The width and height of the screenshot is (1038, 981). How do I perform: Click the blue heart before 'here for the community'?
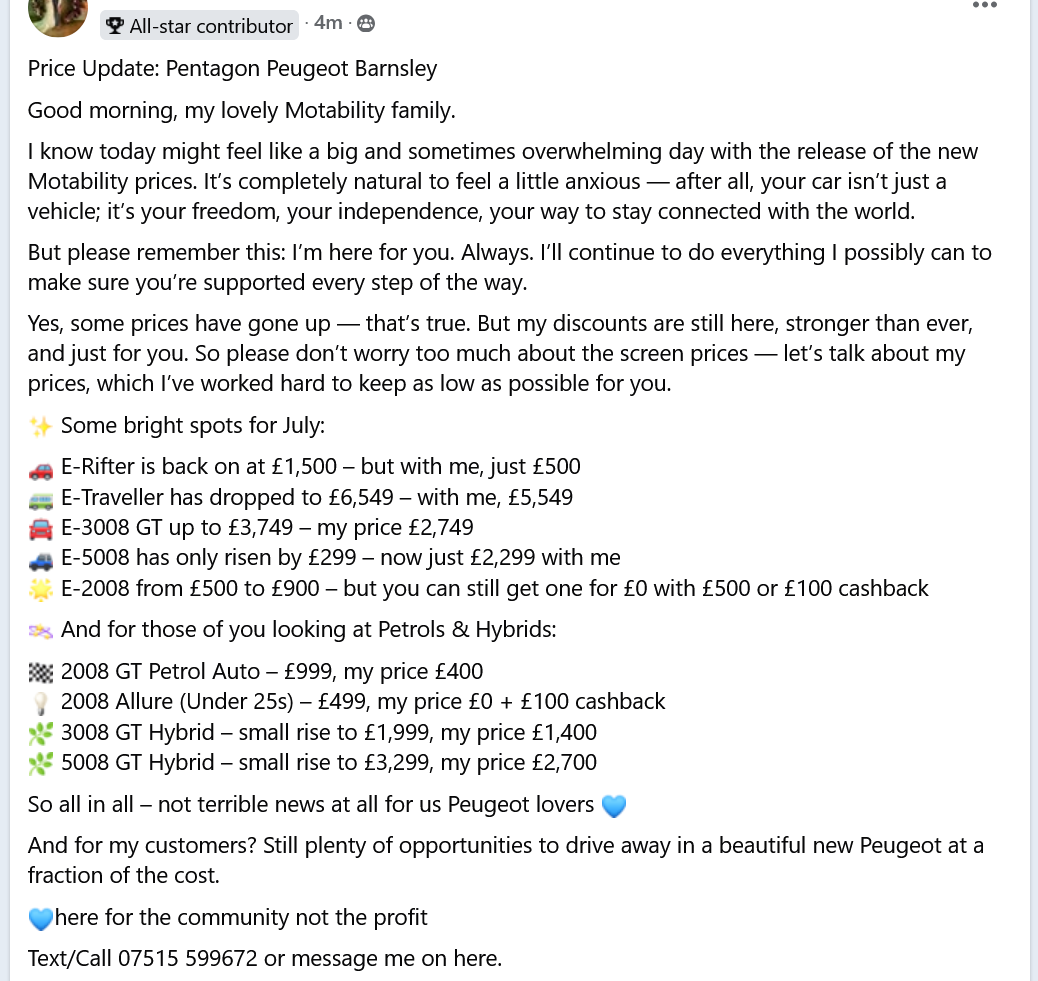click(x=40, y=918)
